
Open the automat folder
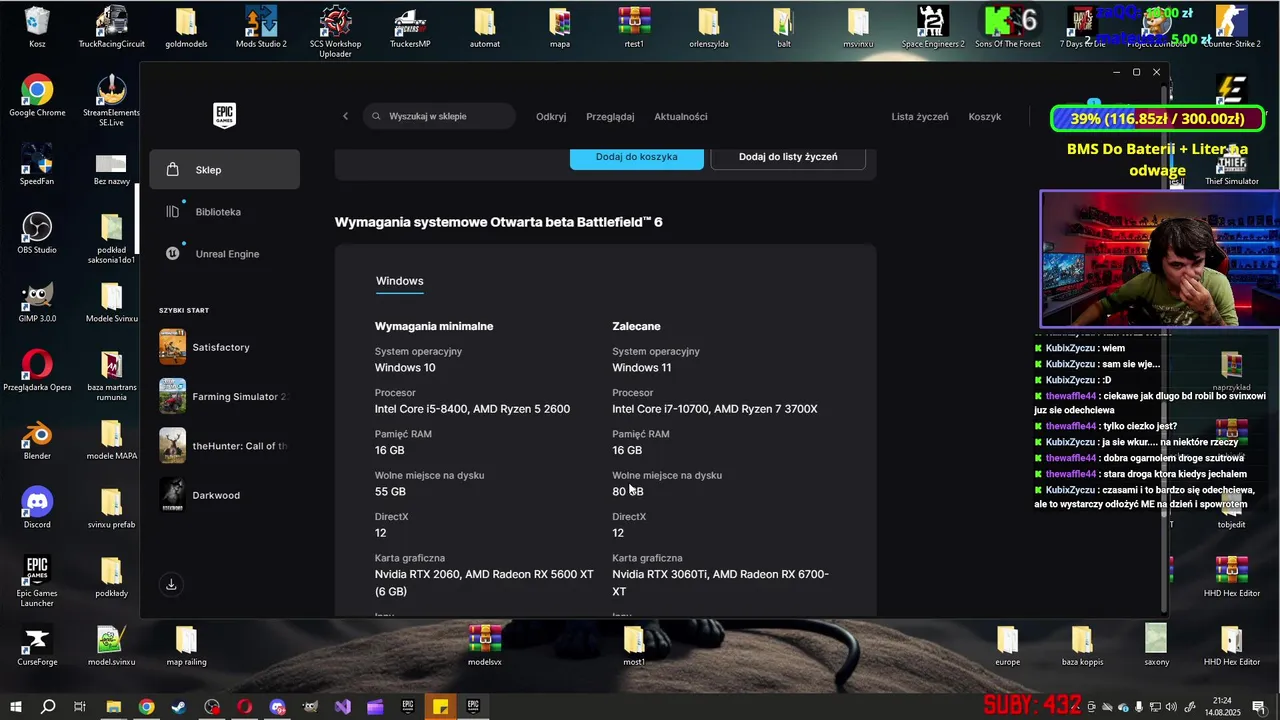485,27
